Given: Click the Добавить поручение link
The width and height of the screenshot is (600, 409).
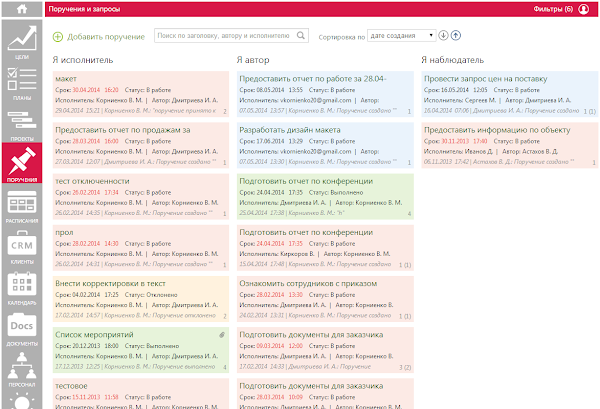Looking at the screenshot, I should 106,37.
